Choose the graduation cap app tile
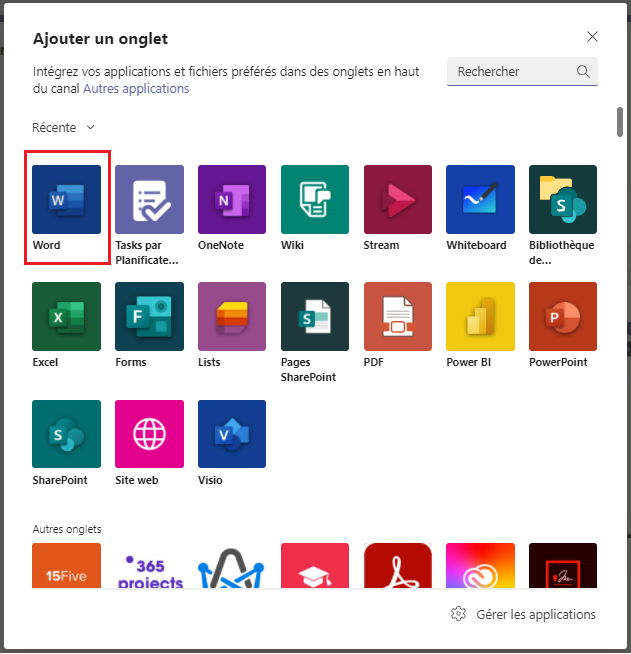Viewport: 631px width, 654px height. (x=315, y=566)
